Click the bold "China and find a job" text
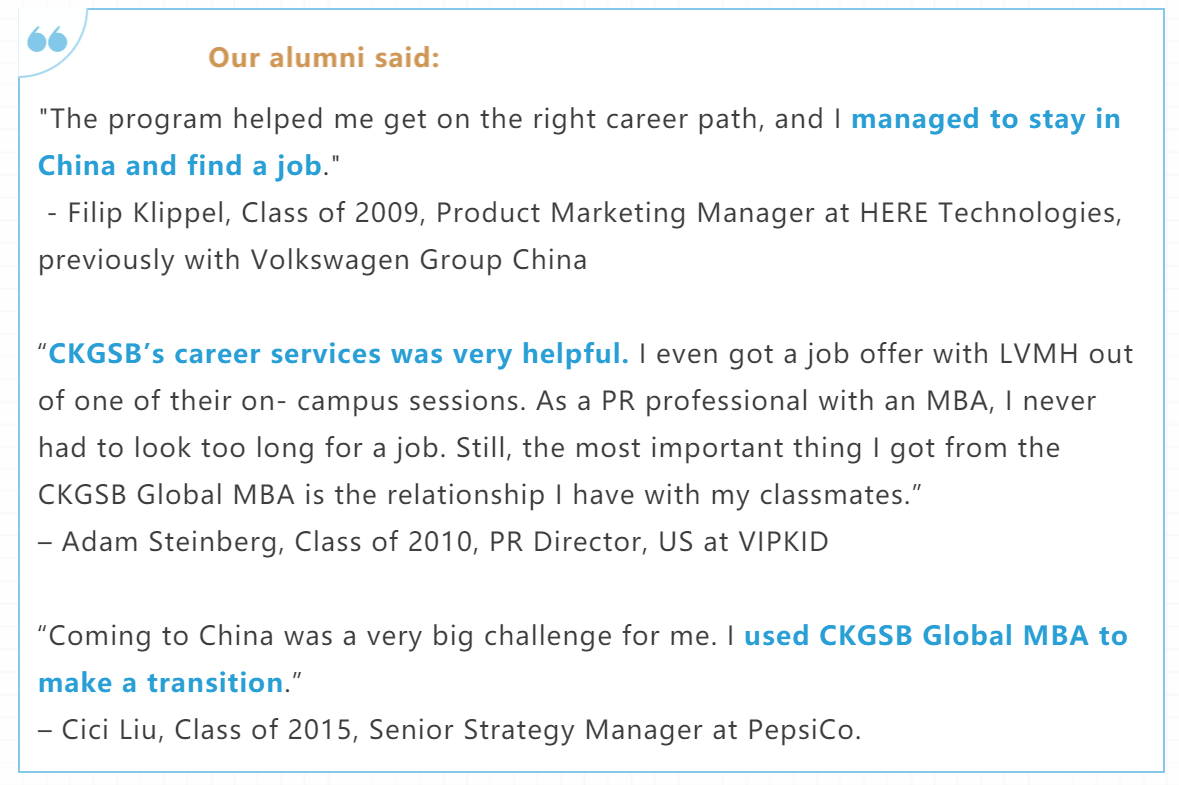 [180, 165]
